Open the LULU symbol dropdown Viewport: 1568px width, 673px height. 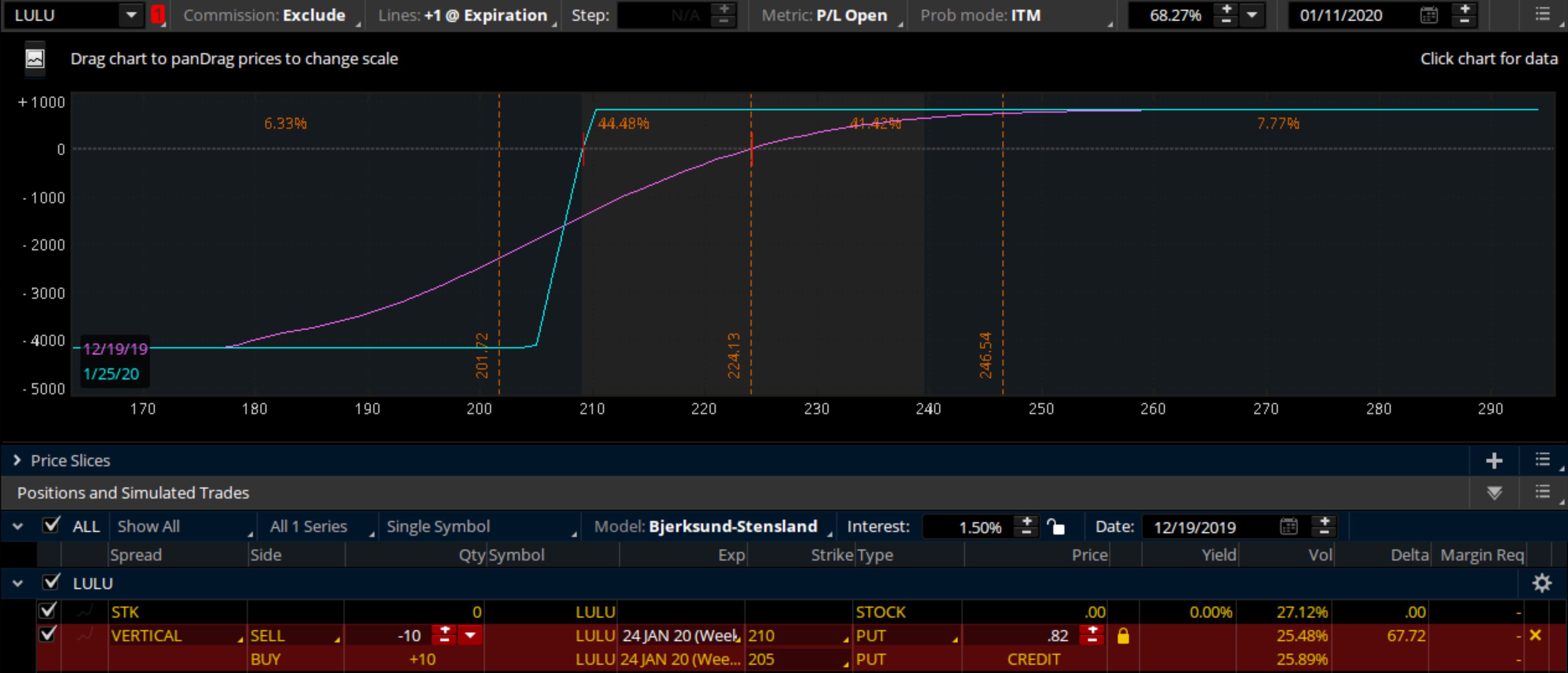point(131,15)
